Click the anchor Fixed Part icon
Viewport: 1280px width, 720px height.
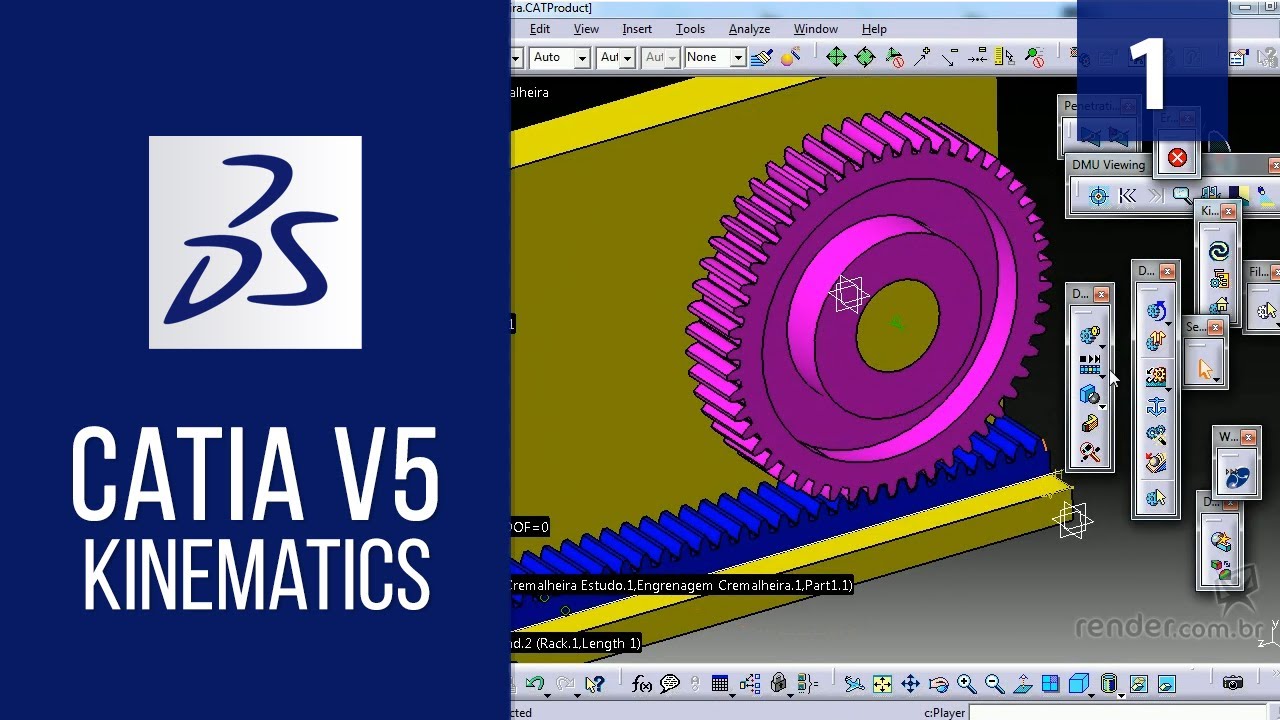(x=1156, y=406)
